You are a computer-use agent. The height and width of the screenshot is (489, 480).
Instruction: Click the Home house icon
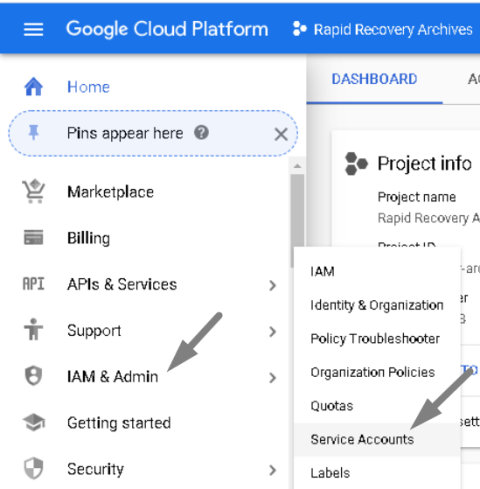pos(34,87)
